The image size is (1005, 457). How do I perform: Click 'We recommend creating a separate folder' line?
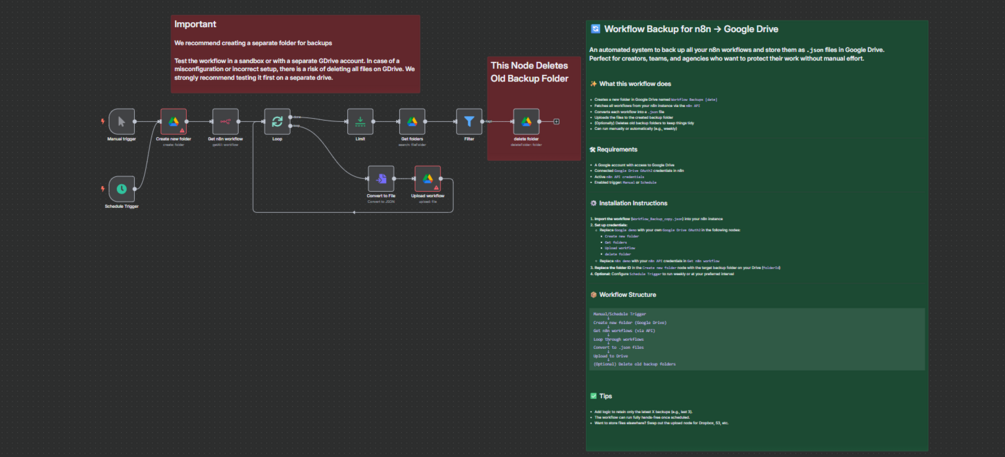(x=253, y=43)
